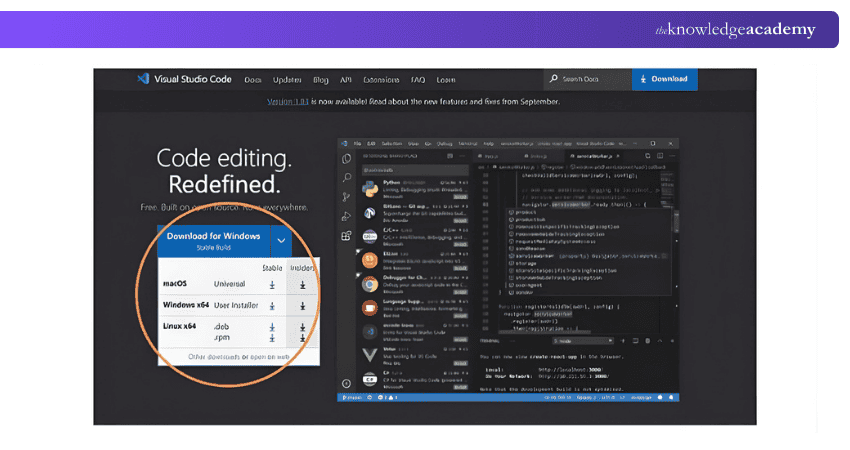Open the Blog nav item
The width and height of the screenshot is (850, 450).
(x=320, y=80)
